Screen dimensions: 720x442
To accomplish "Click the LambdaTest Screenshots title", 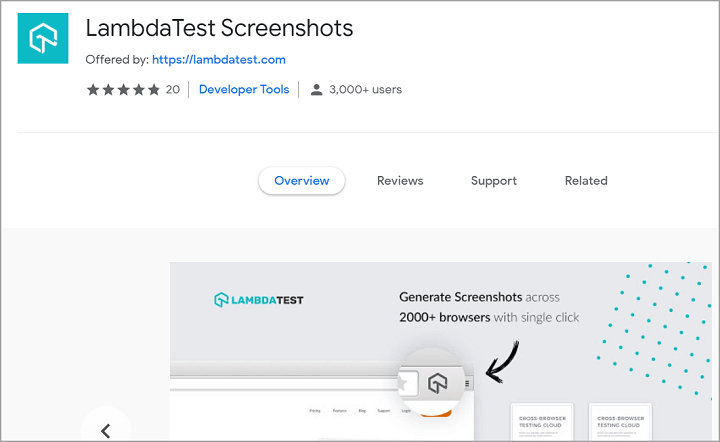I will point(219,29).
